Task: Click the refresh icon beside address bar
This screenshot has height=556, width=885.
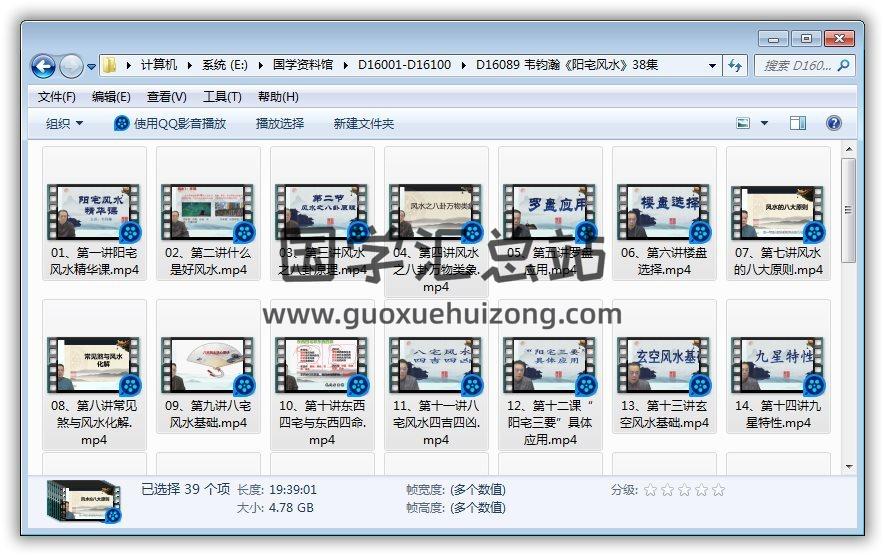Action: point(736,66)
